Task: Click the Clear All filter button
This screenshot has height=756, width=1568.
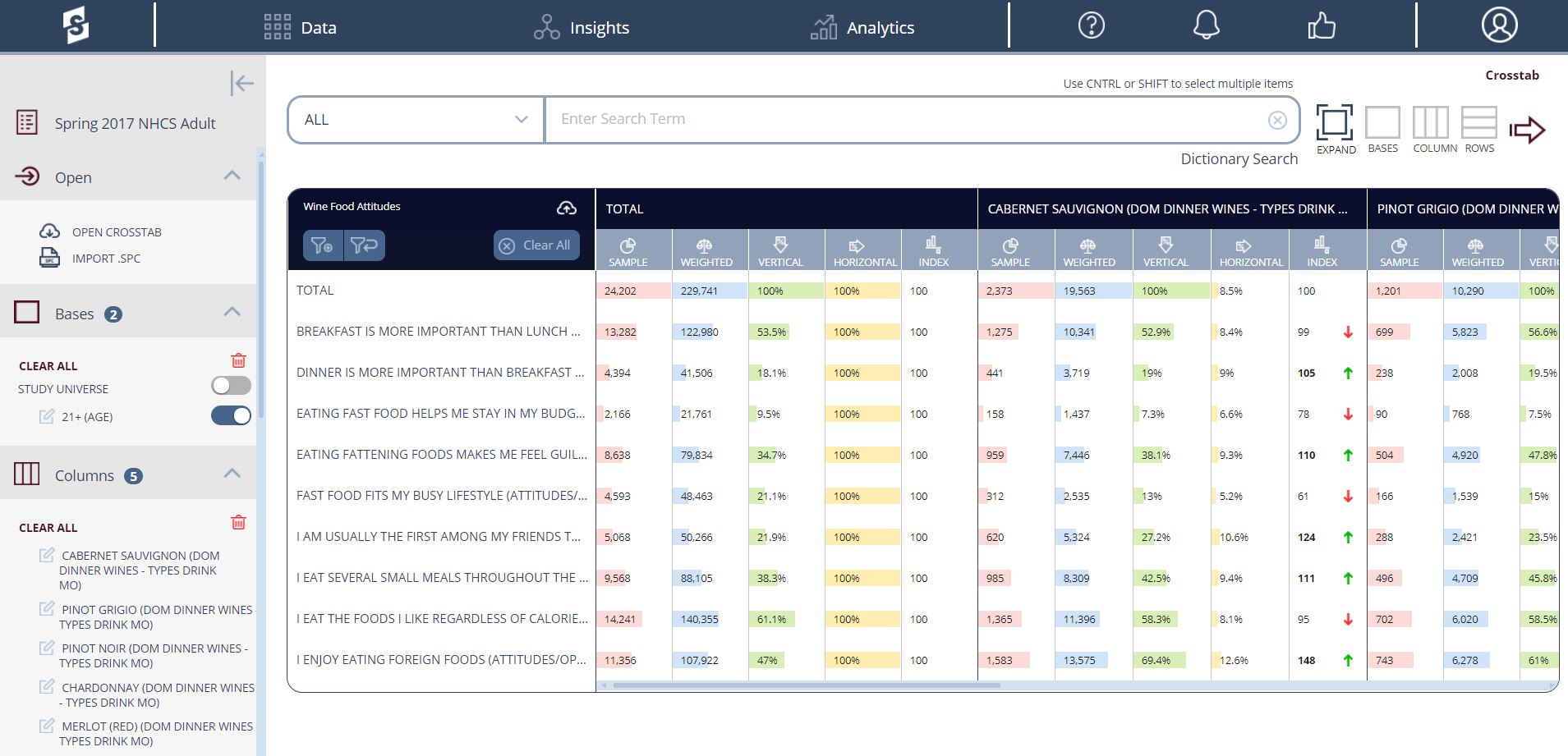Action: 536,245
